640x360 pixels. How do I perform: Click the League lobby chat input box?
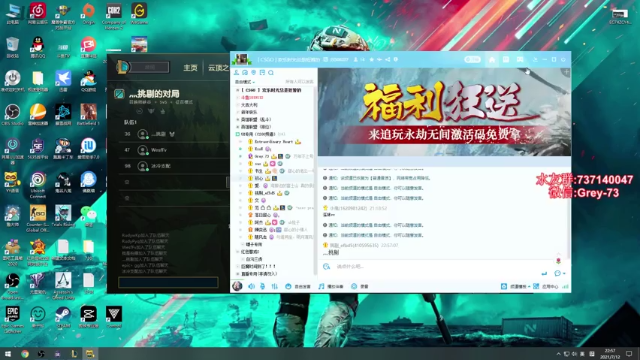point(168,282)
